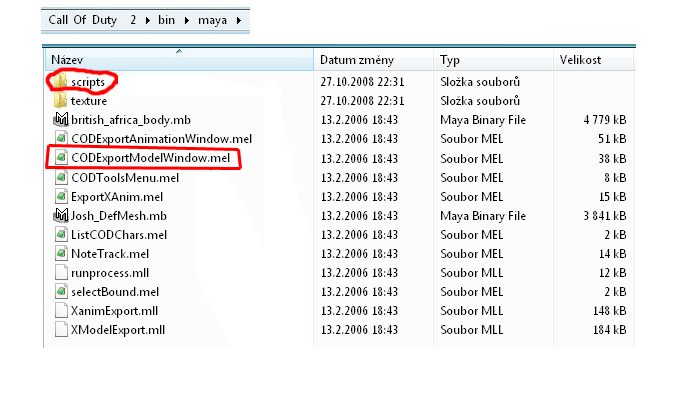Select the XanimExport.mll file icon
The image size is (700, 400).
(61, 311)
